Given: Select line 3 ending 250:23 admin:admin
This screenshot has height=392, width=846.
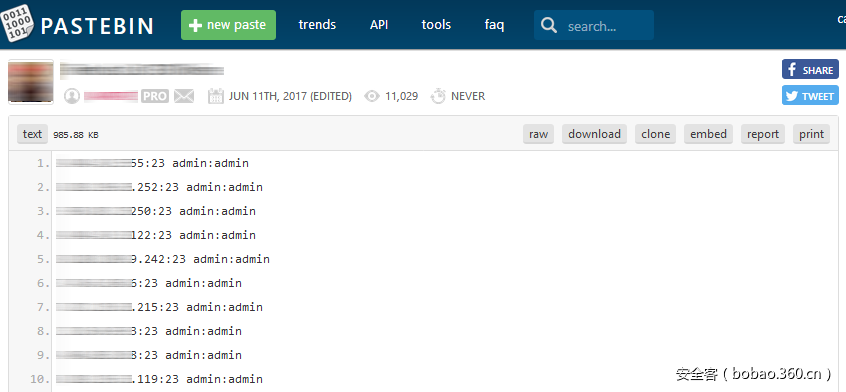Looking at the screenshot, I should (156, 211).
